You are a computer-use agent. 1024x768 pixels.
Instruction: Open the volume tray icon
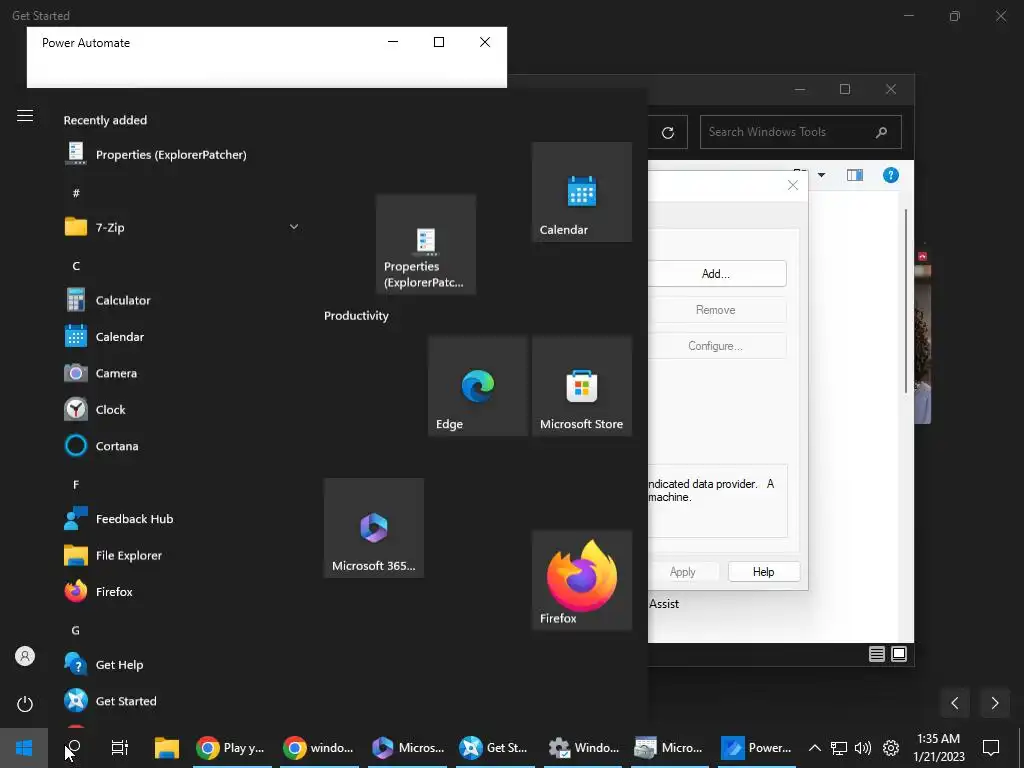pos(863,748)
